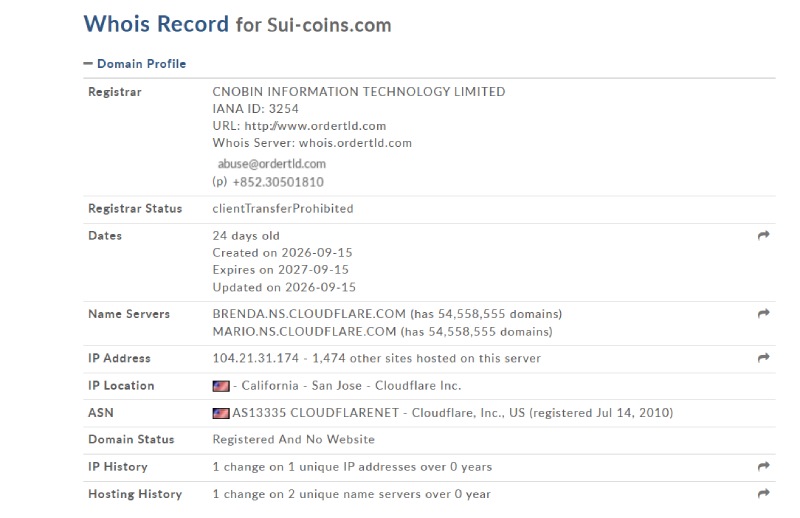Click the ASN row label
The image size is (800, 518).
tap(101, 413)
